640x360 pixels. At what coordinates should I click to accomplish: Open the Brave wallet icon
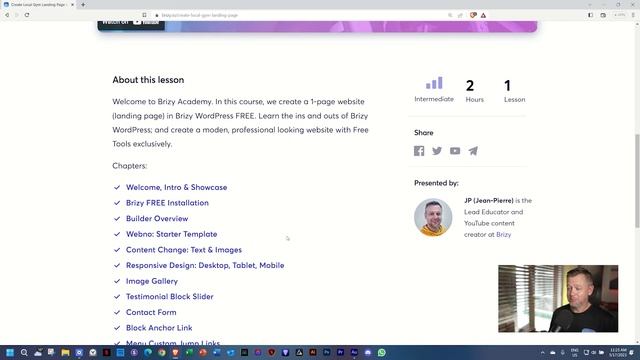point(603,15)
